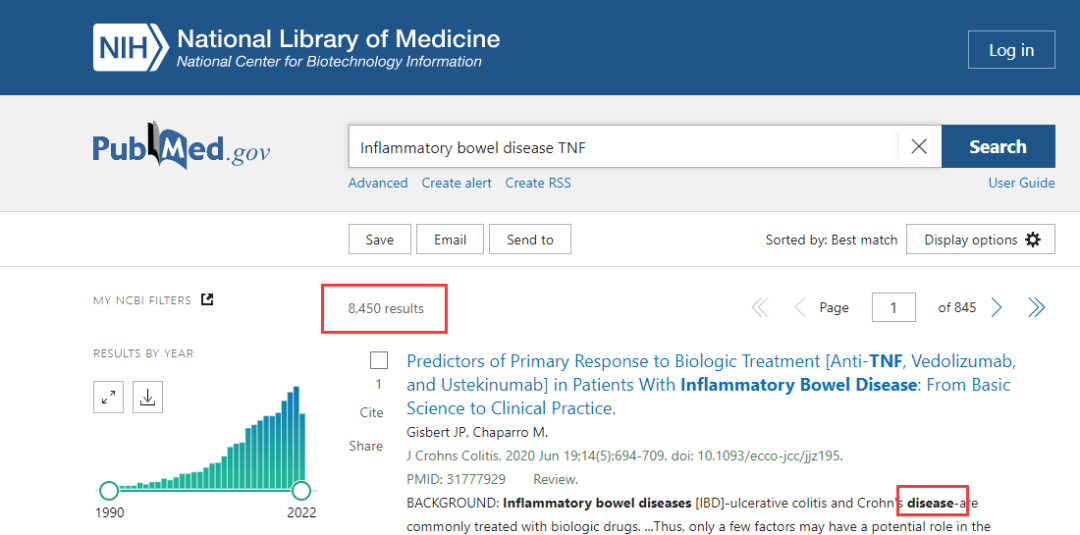Open Display options gear menu

(x=980, y=240)
